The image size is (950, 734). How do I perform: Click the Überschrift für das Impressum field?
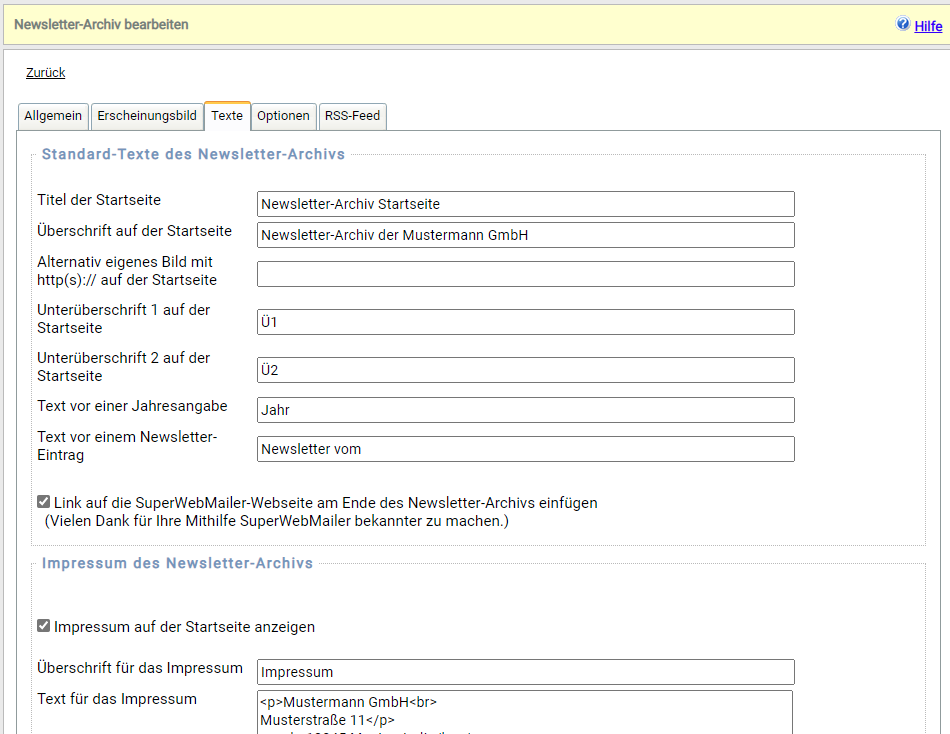pos(525,672)
